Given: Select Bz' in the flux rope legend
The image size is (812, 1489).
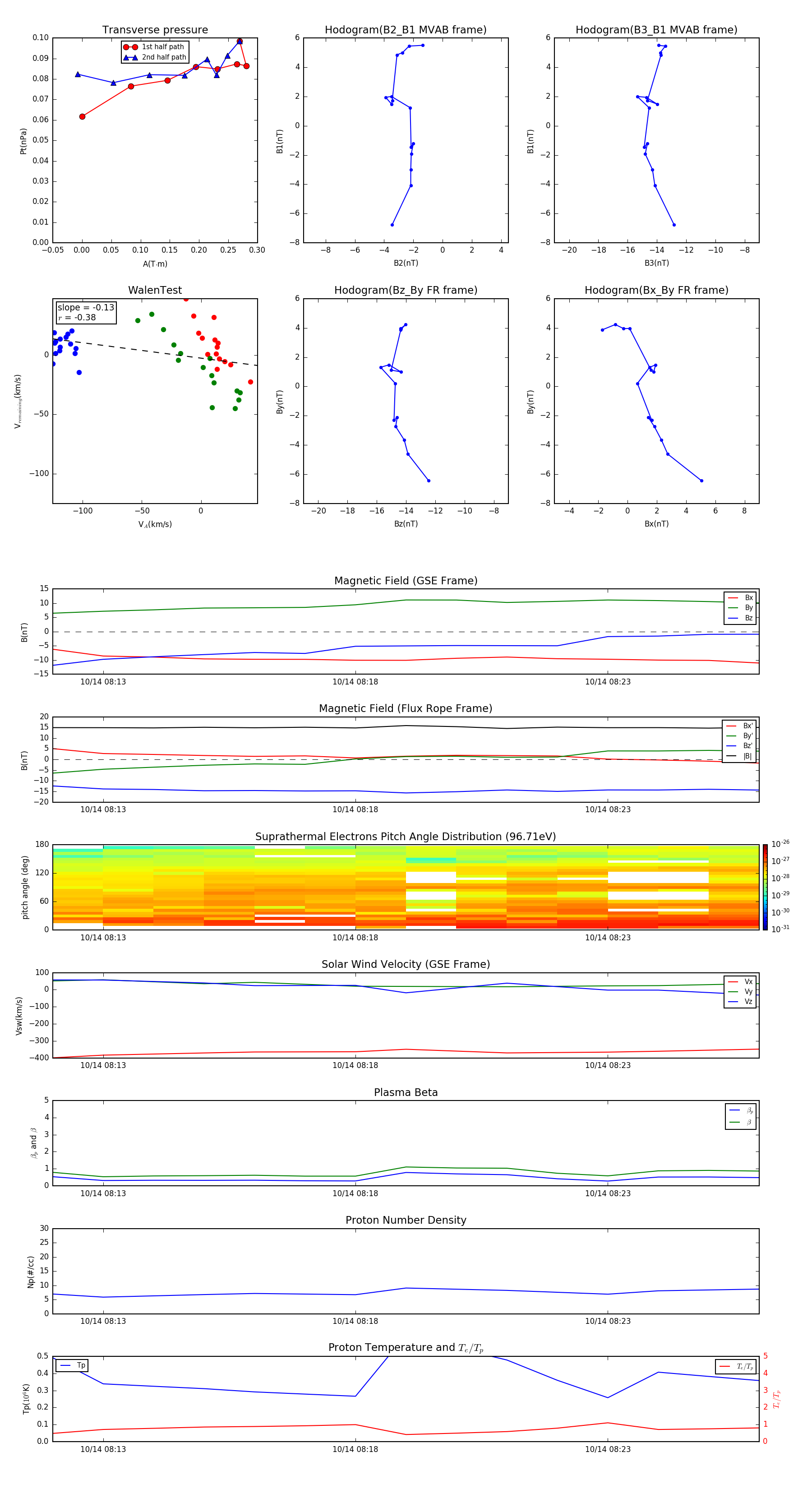Looking at the screenshot, I should [739, 746].
